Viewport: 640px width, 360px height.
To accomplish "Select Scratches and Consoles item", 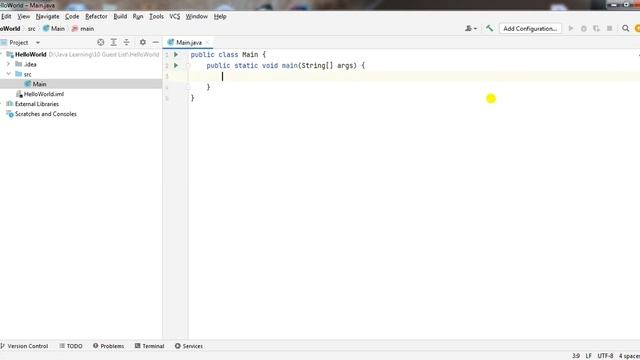I will 45,114.
